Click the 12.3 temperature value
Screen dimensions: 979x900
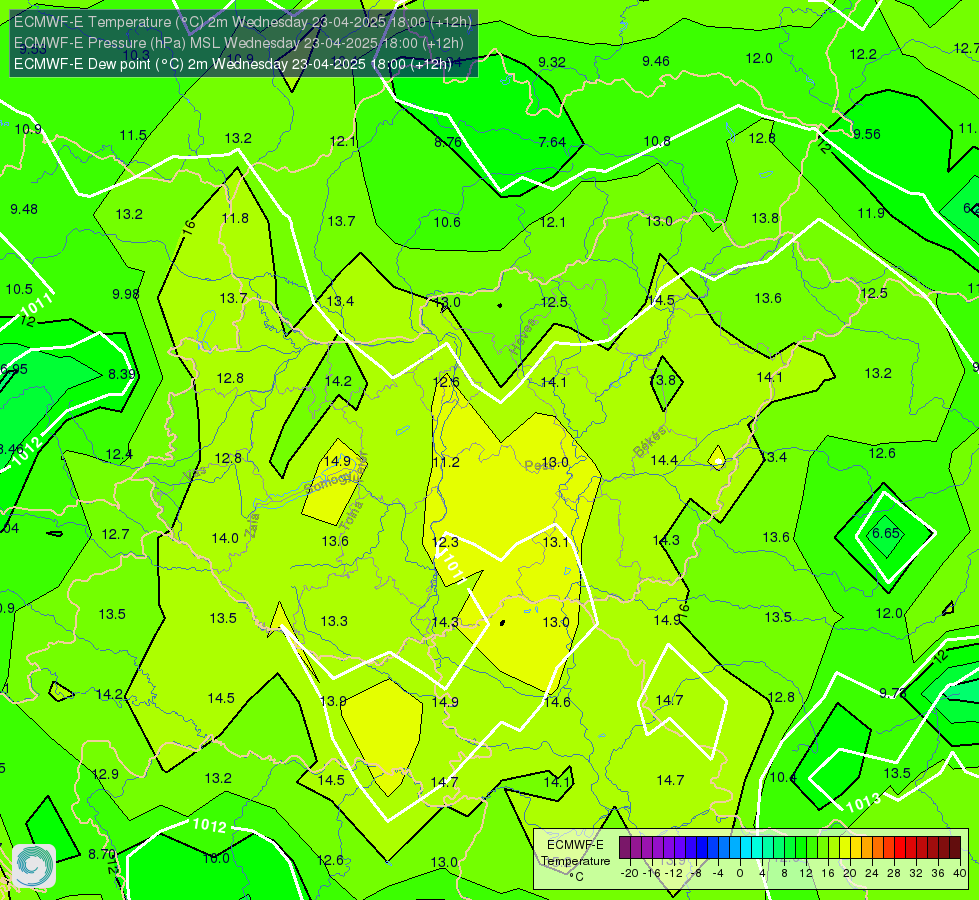[445, 542]
